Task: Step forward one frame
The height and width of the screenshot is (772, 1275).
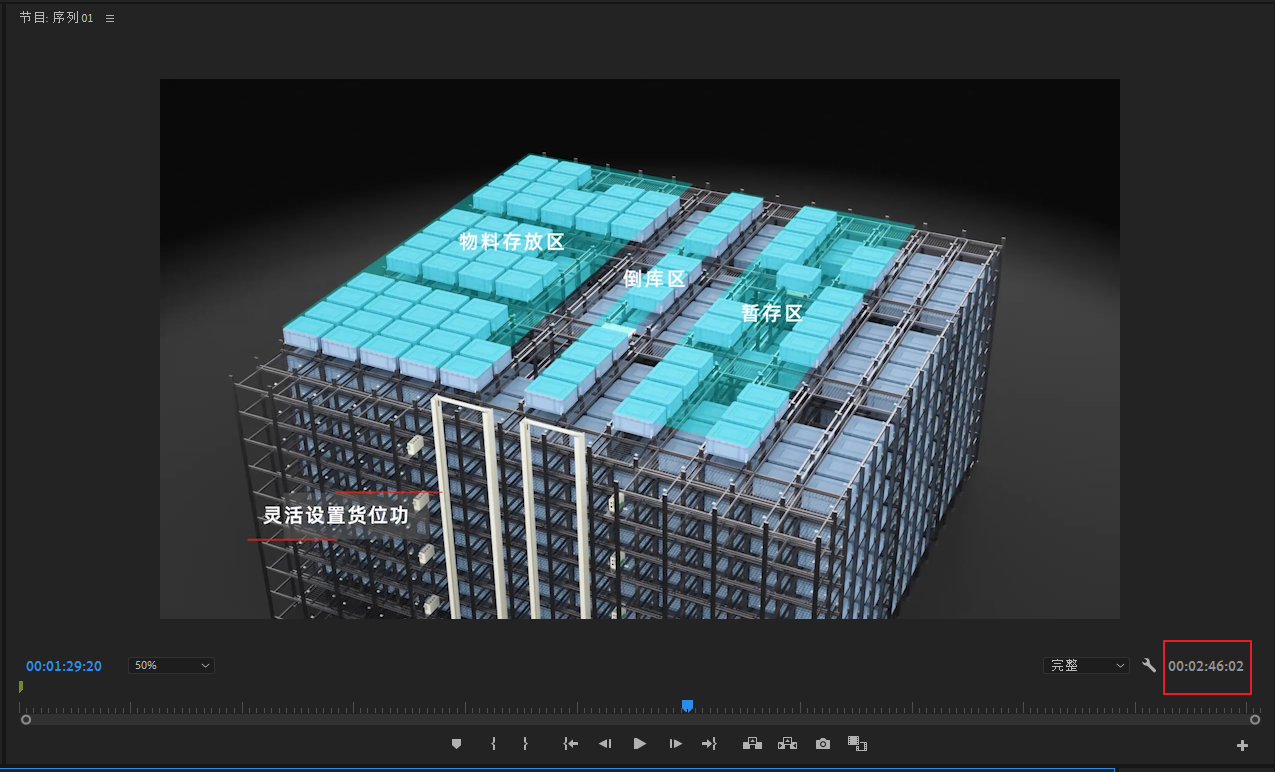Action: pos(676,744)
